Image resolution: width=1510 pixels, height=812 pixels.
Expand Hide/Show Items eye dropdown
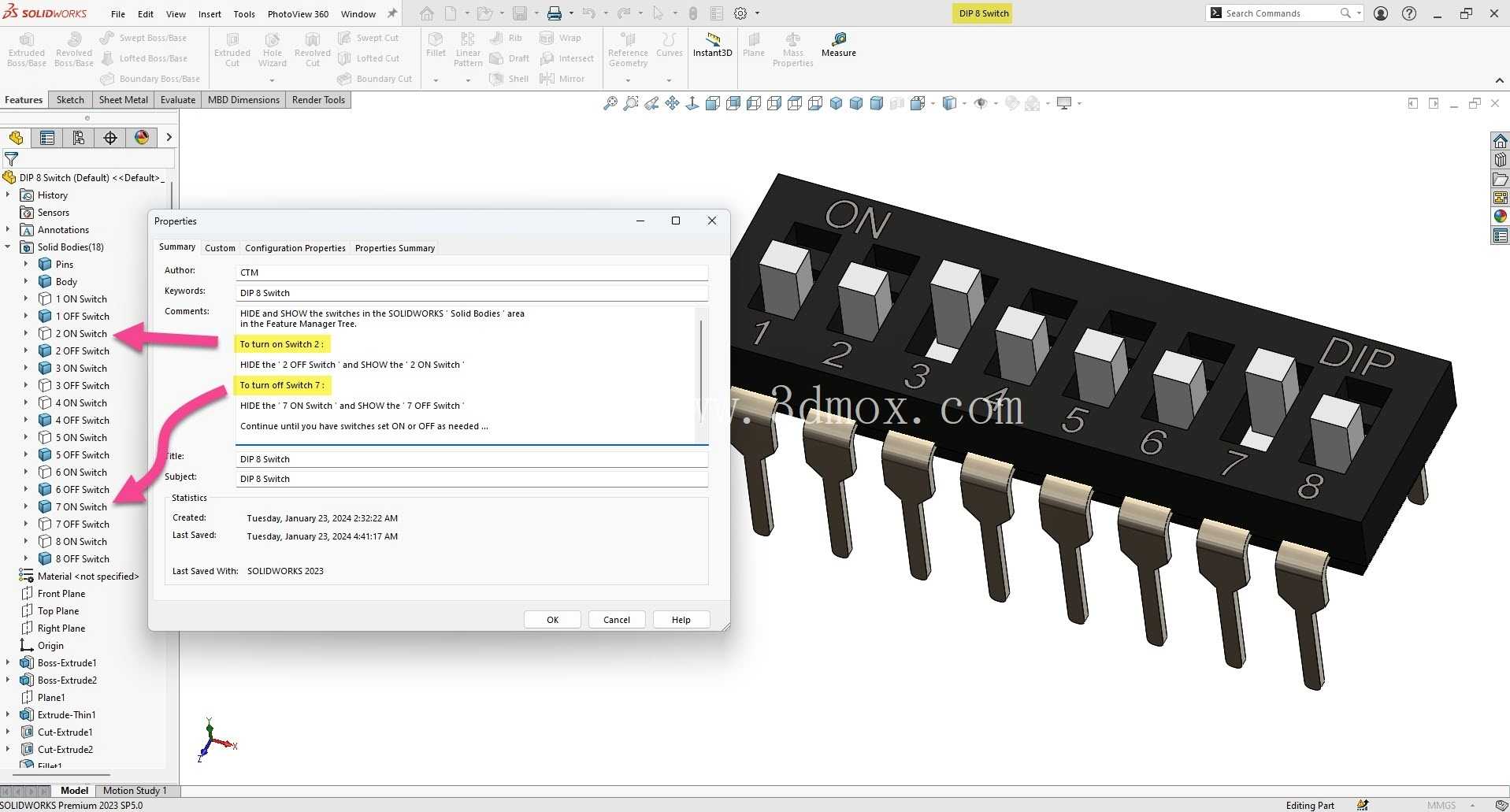(x=996, y=103)
